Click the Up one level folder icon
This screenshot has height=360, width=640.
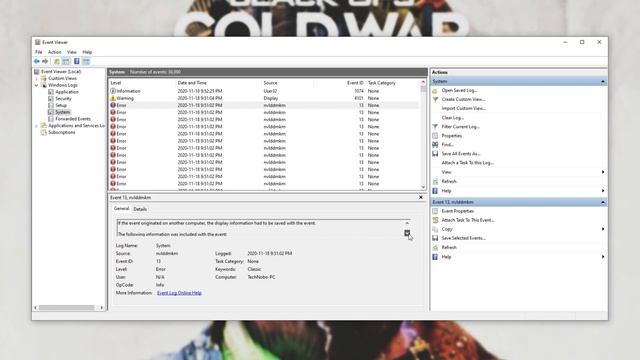click(57, 61)
